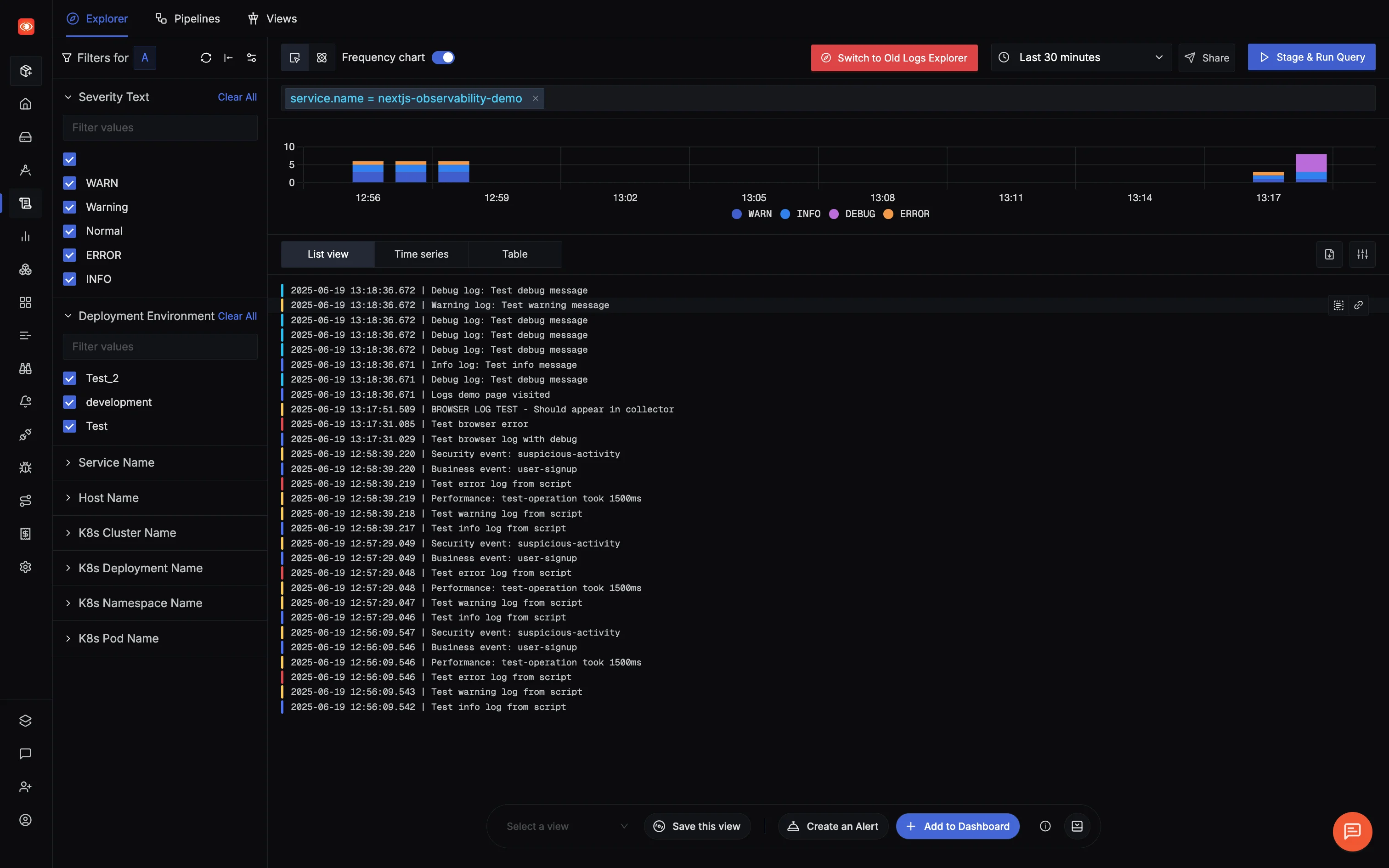Refresh the filters with the reload icon
The height and width of the screenshot is (868, 1389).
coord(206,58)
